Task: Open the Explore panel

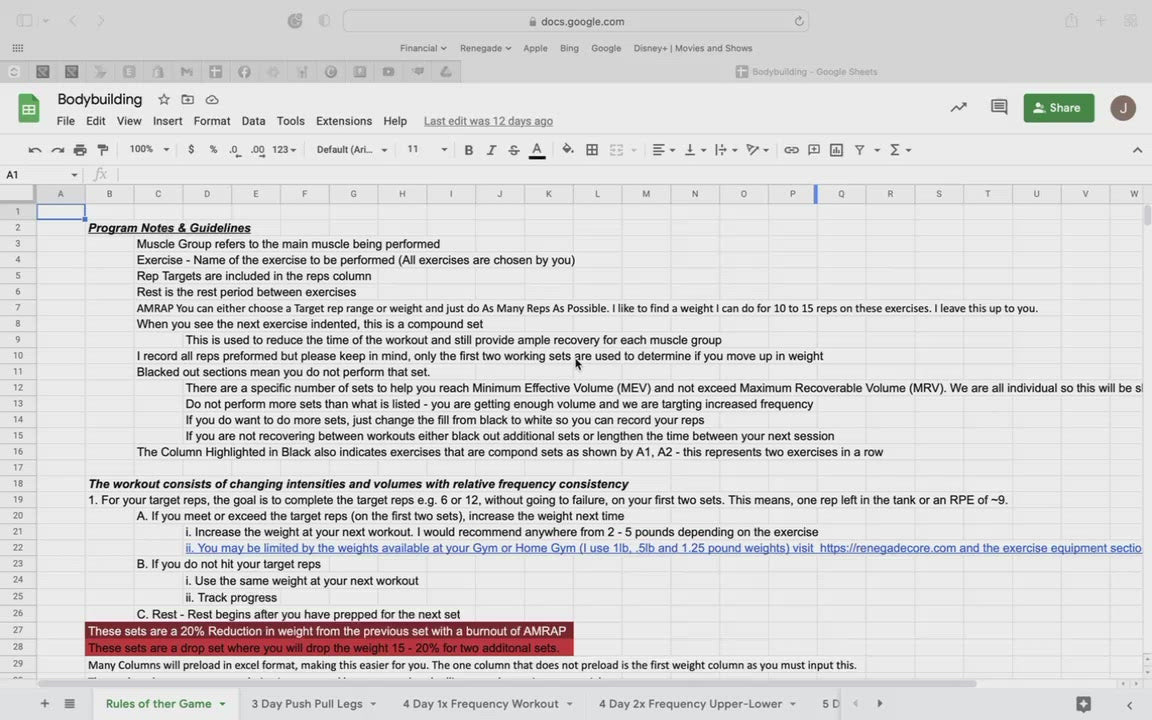Action: [1083, 704]
